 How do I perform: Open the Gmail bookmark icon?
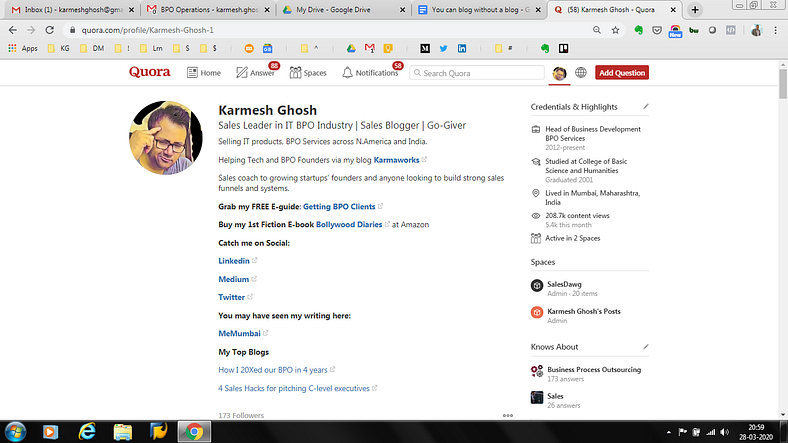coord(370,48)
